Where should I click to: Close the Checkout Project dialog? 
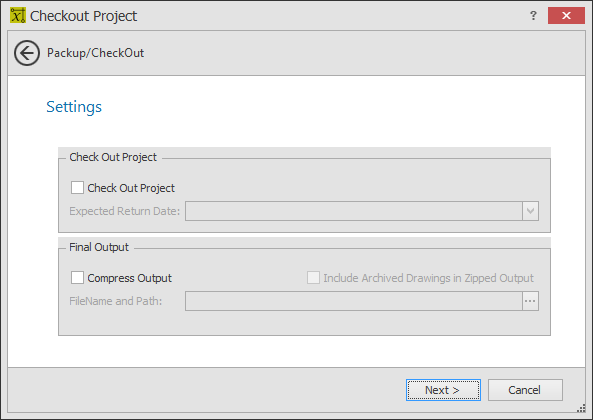pos(566,15)
